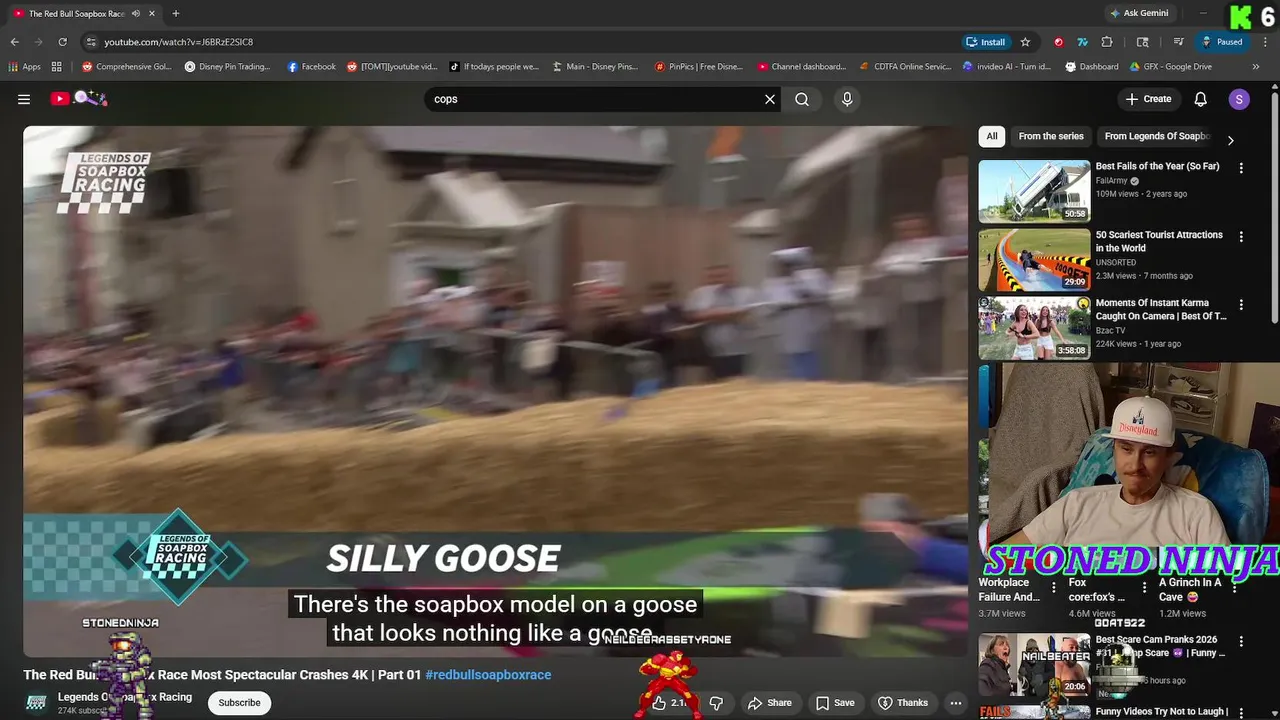Open Comprehensive Gol... bookmark
Viewport: 1280px width, 720px height.
[127, 67]
